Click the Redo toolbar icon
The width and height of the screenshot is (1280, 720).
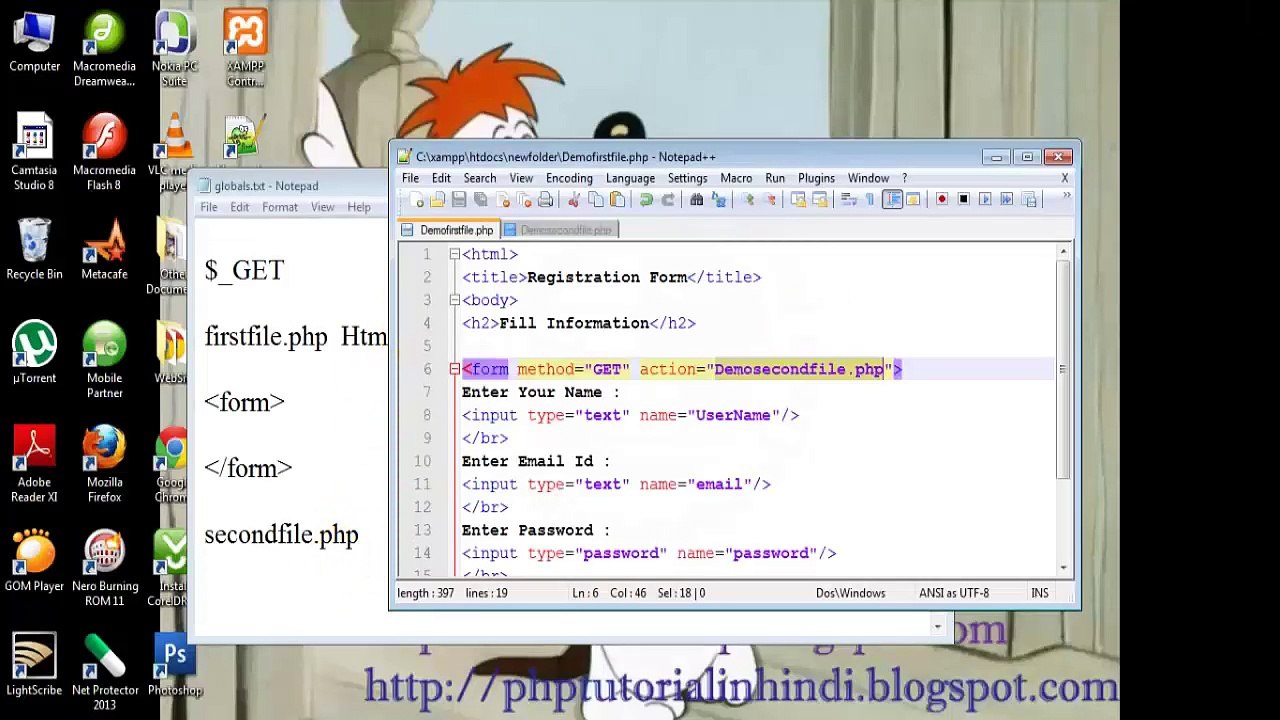(668, 200)
